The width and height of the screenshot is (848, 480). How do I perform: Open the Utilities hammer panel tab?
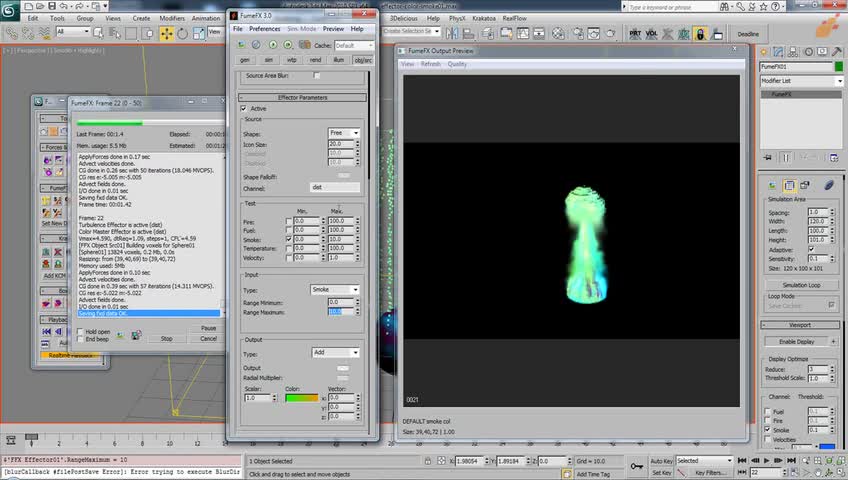click(837, 52)
